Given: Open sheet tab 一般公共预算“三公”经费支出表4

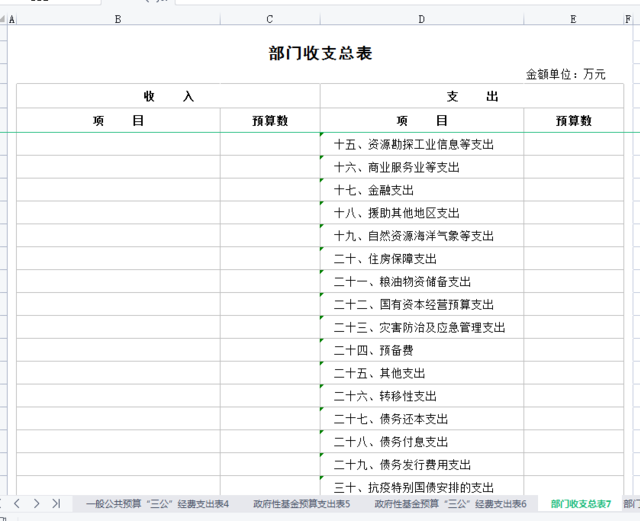Looking at the screenshot, I should [157, 504].
